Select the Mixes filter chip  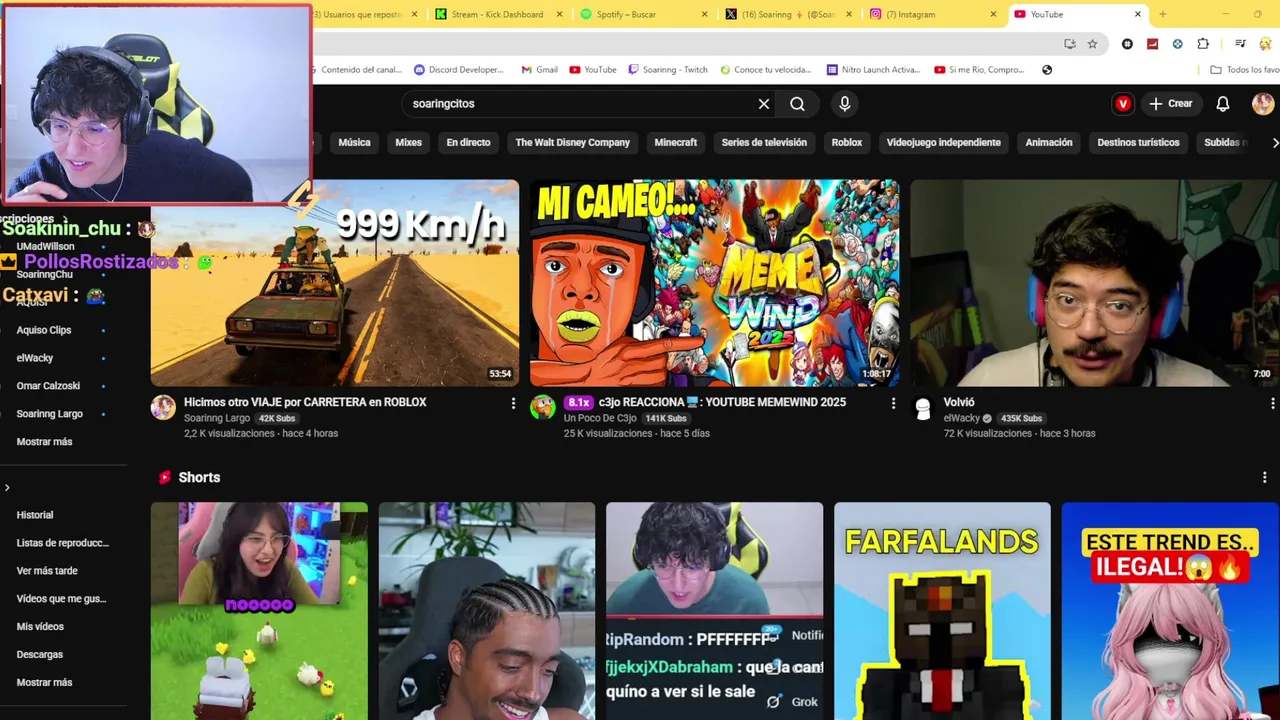[408, 143]
